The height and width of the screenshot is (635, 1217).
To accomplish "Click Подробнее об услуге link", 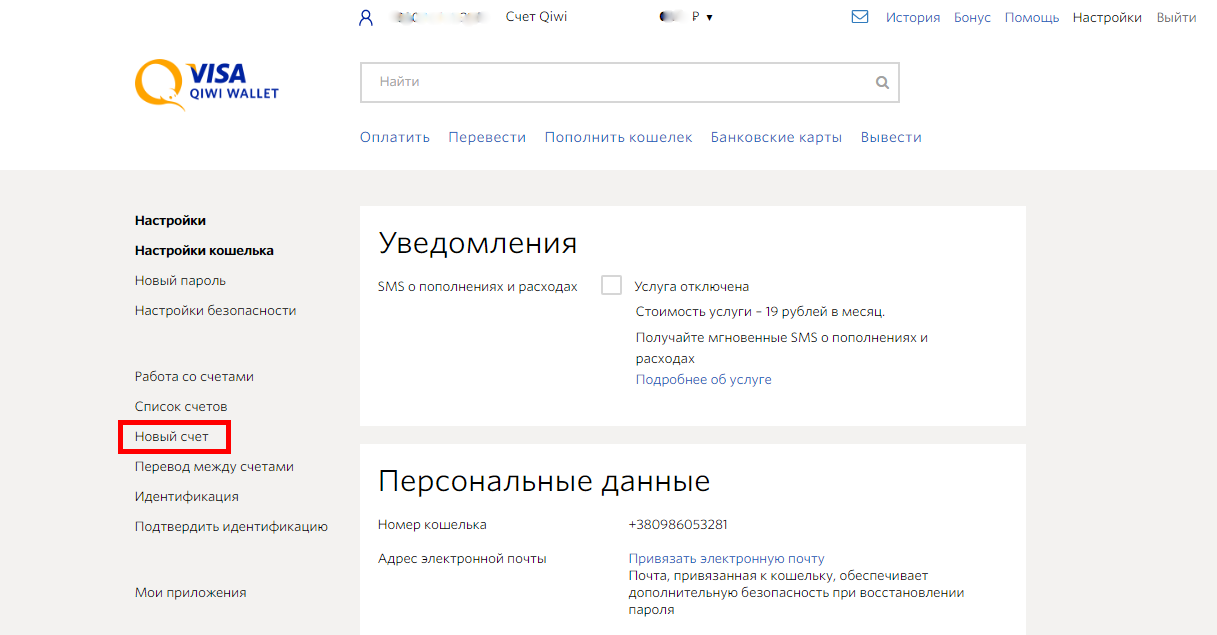I will click(x=703, y=380).
